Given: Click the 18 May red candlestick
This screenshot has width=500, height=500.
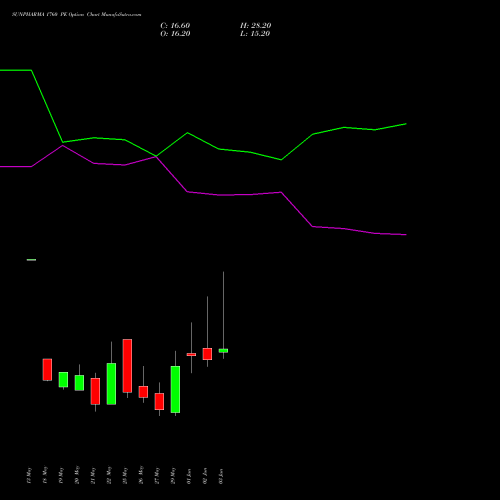Looking at the screenshot, I should pyautogui.click(x=47, y=370).
